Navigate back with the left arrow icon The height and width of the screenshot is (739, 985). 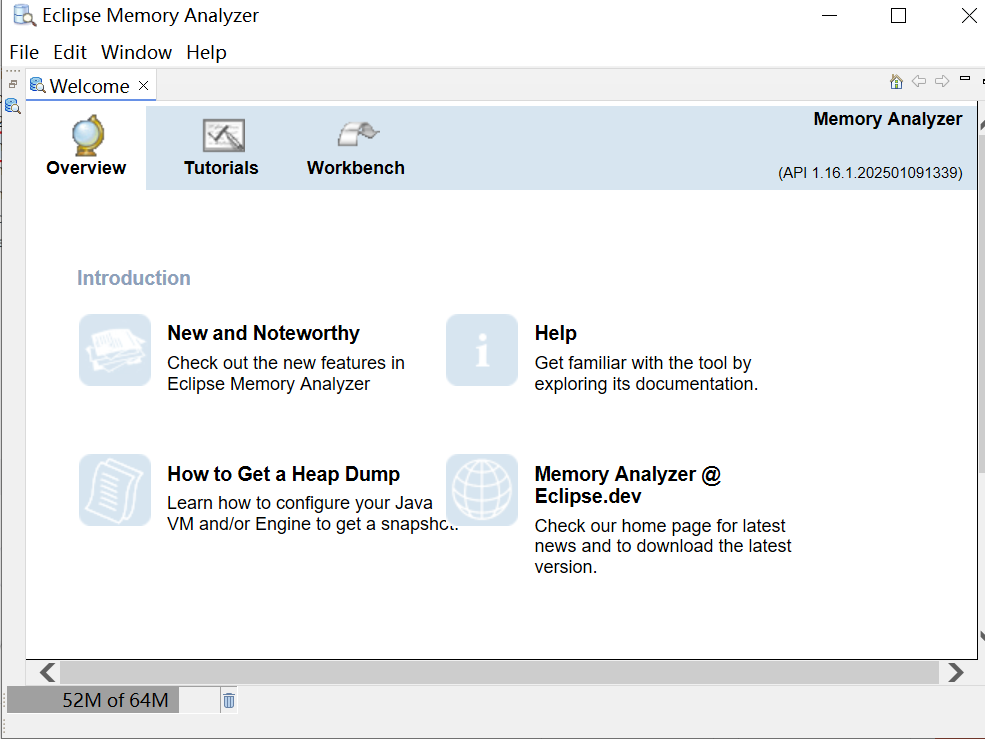point(919,81)
